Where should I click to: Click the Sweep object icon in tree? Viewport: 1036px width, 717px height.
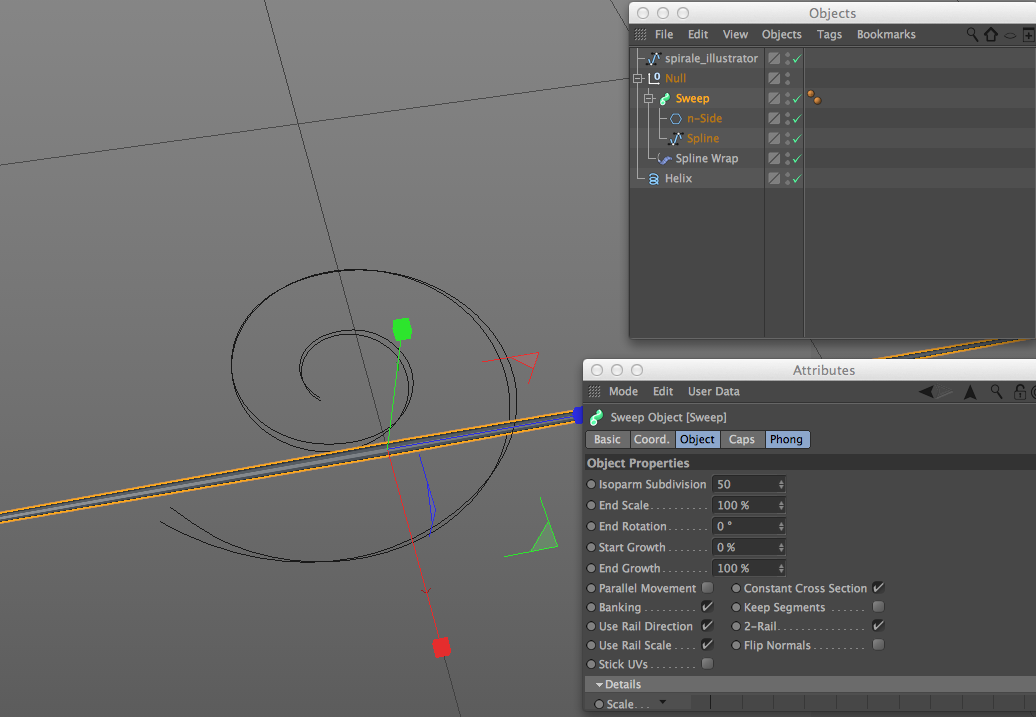point(665,99)
